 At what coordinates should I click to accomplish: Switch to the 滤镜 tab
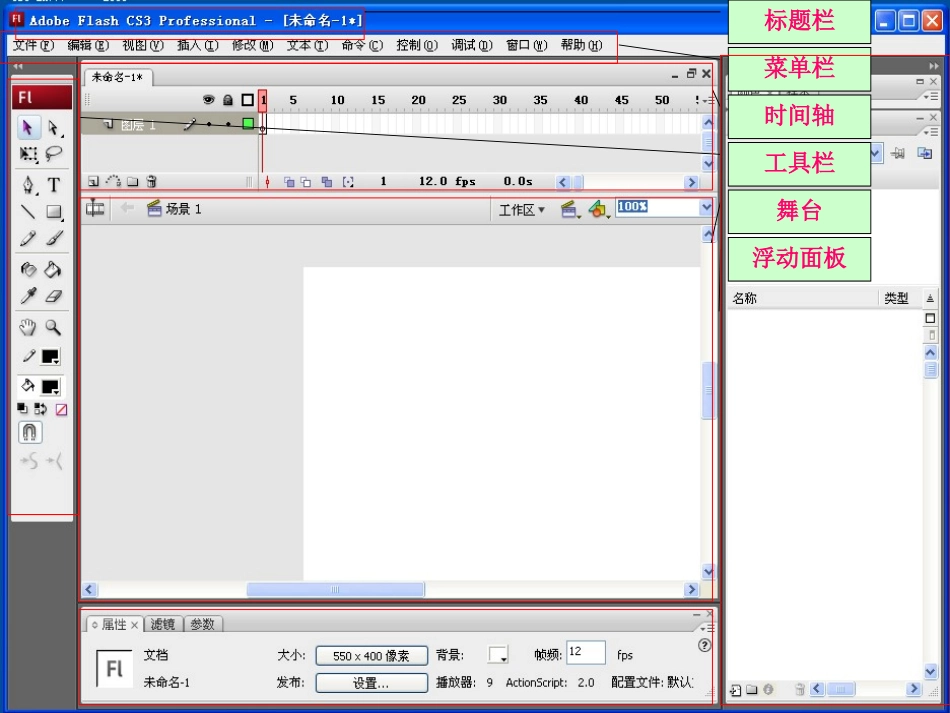(163, 624)
